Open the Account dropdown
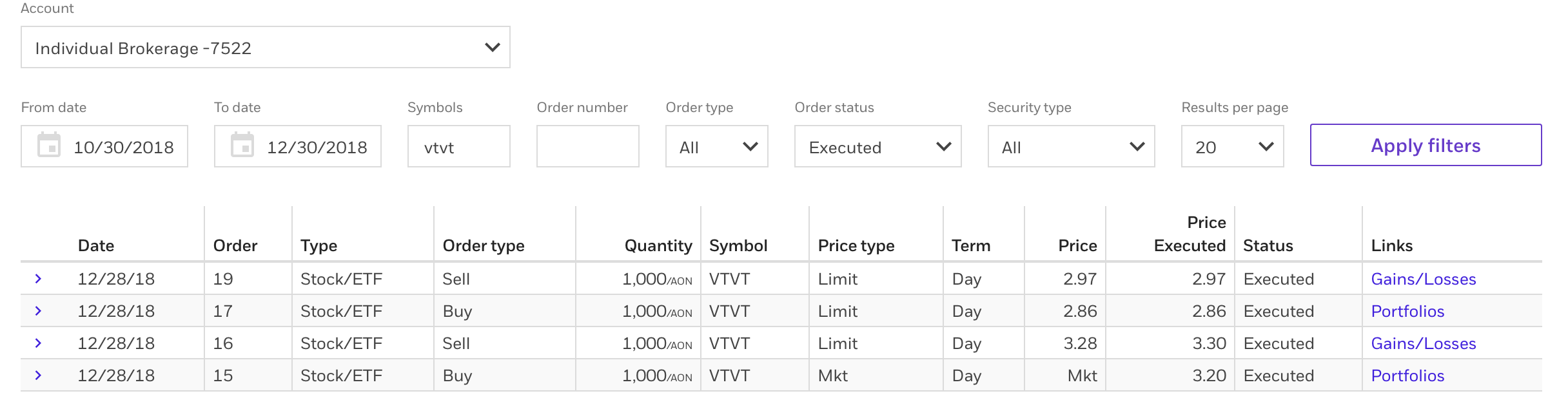Image resolution: width=1568 pixels, height=407 pixels. click(265, 48)
